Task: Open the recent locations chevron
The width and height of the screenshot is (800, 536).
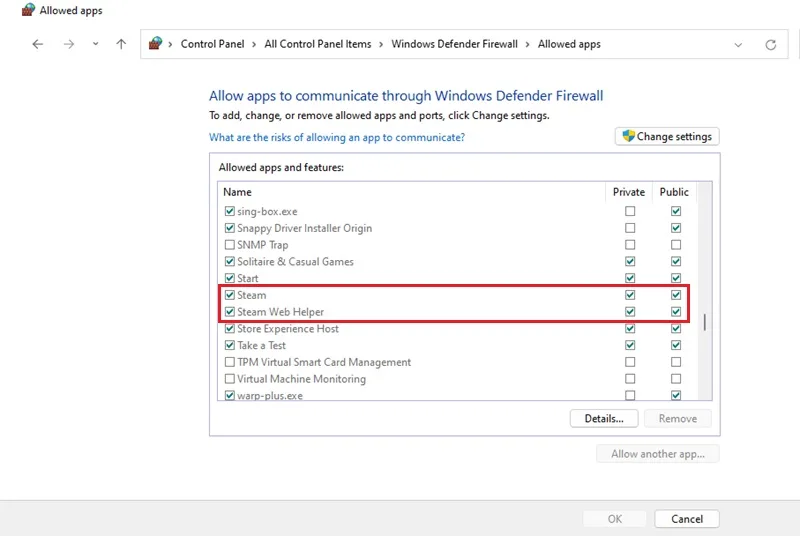Action: [x=95, y=44]
